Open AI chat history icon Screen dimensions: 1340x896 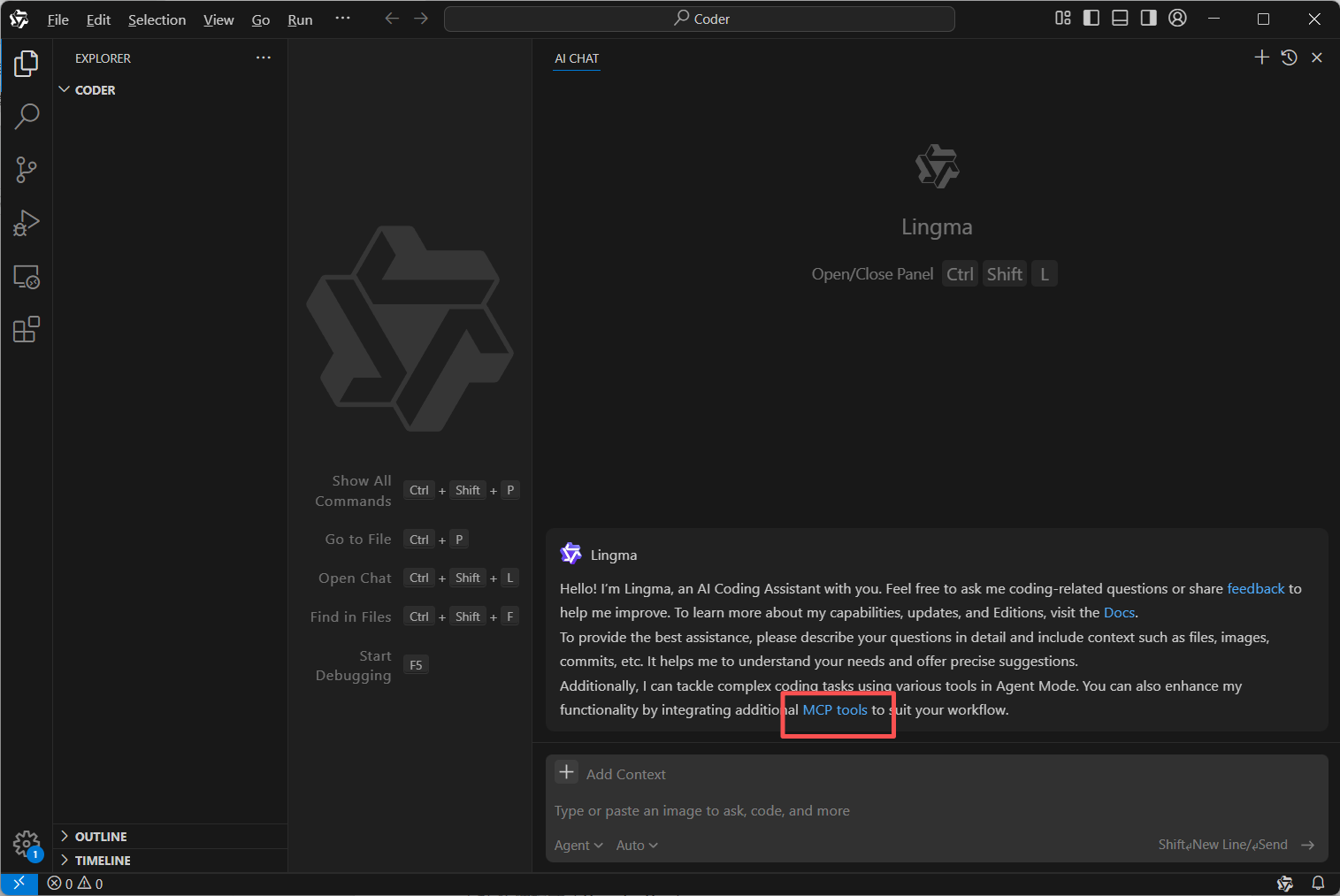[x=1290, y=57]
